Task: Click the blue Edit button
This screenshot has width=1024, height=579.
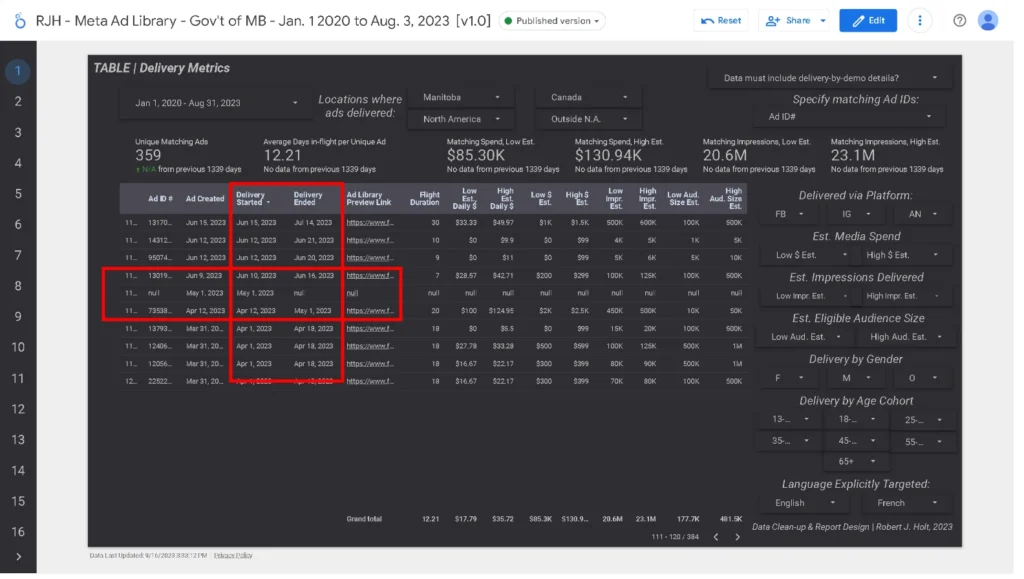Action: point(867,20)
